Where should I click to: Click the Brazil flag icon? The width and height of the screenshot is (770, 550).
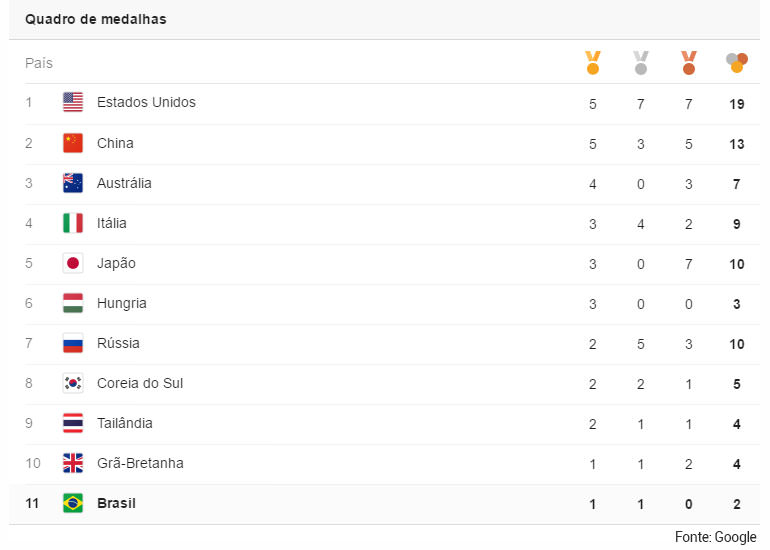[73, 503]
